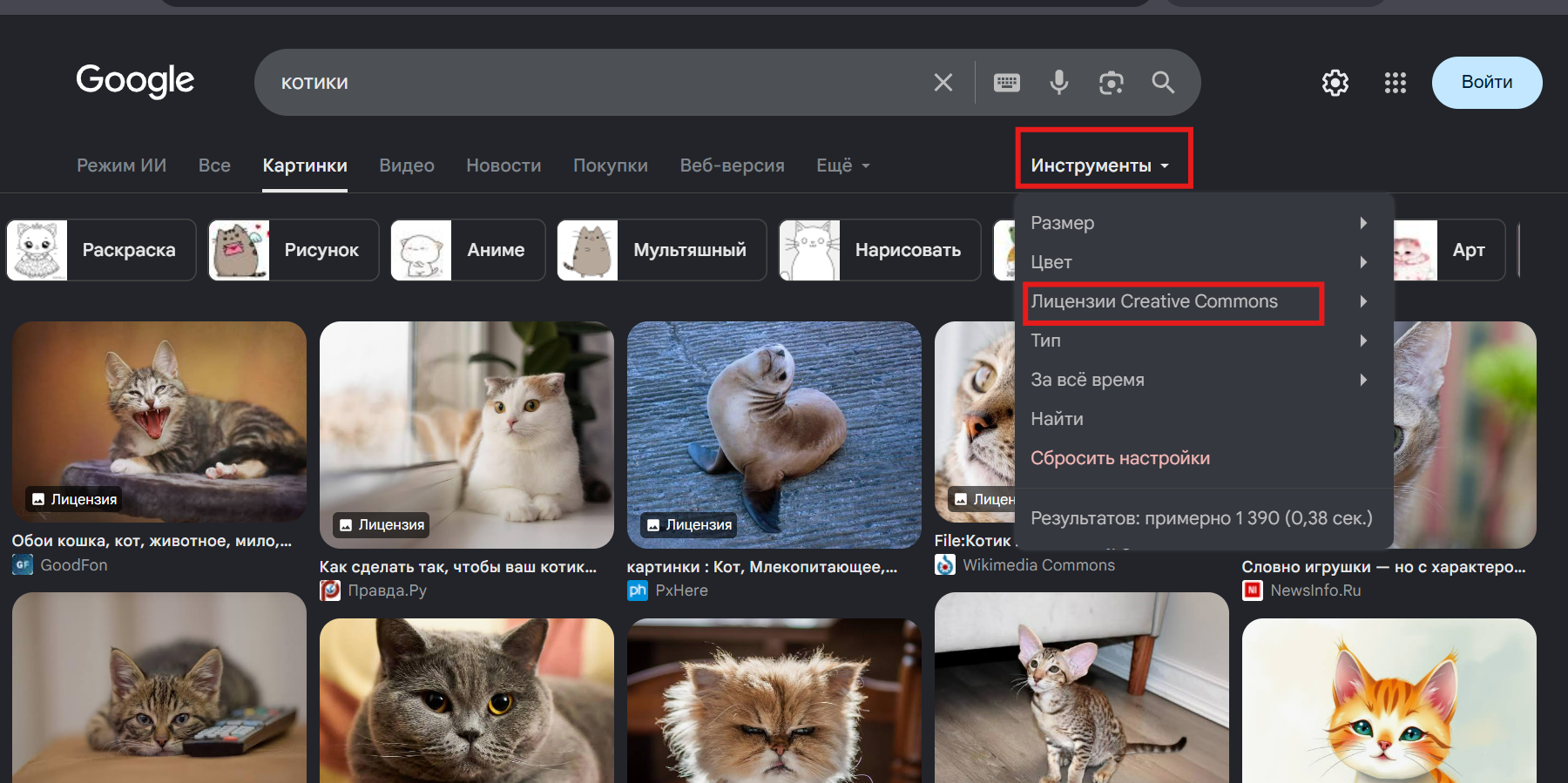Viewport: 1568px width, 783px height.
Task: Select the Аниме filter chip
Action: [468, 250]
